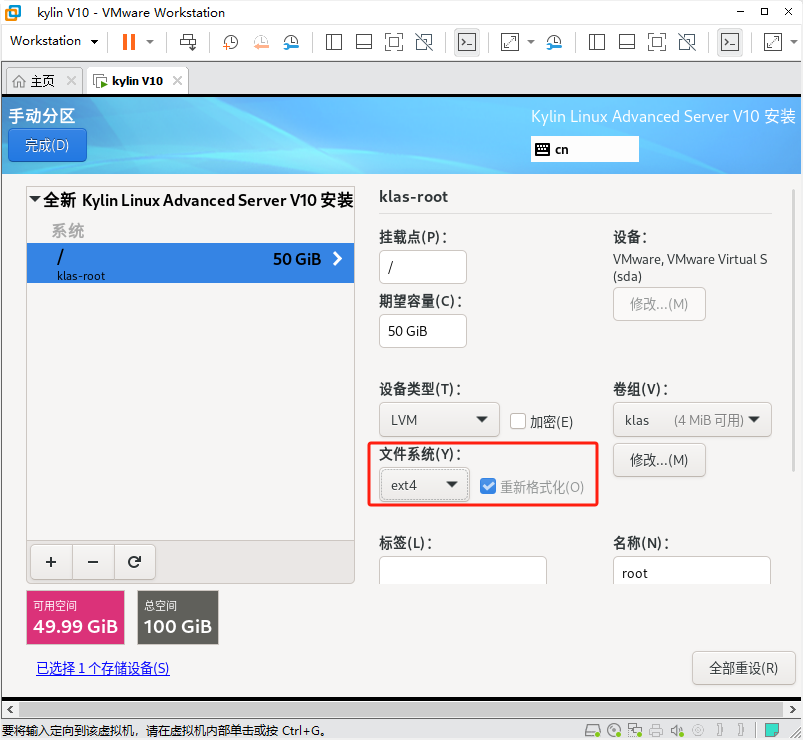
Task: Click the vertical scrollbar in the partition details panel
Action: point(793,330)
